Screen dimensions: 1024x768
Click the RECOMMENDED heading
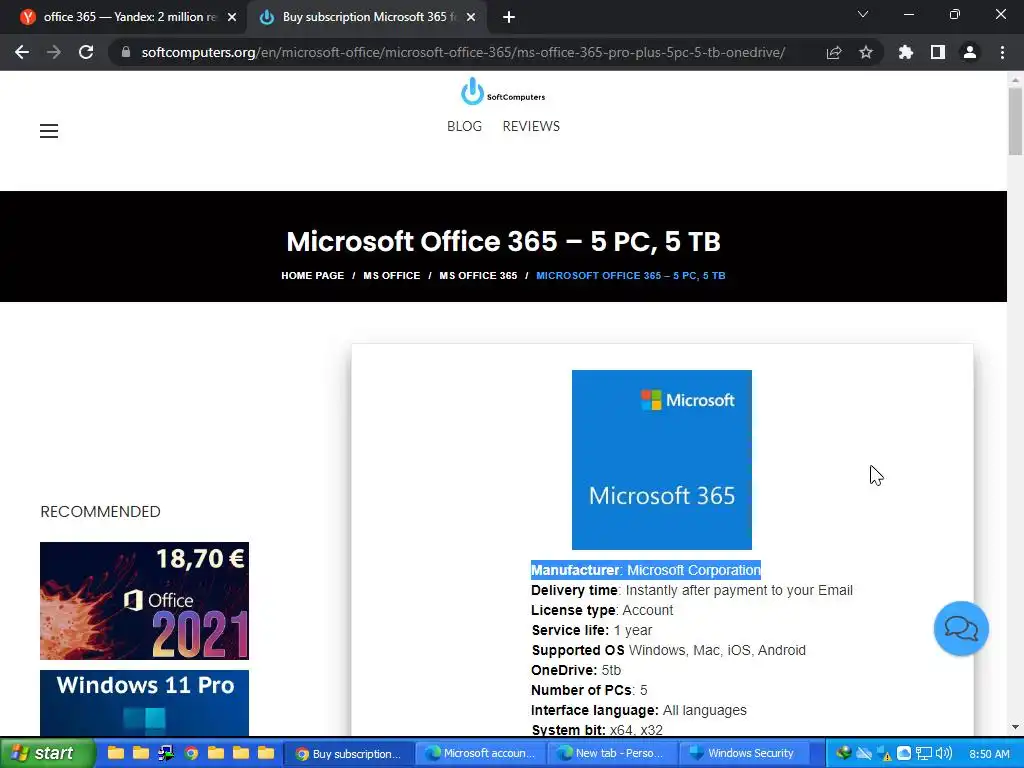click(x=101, y=511)
